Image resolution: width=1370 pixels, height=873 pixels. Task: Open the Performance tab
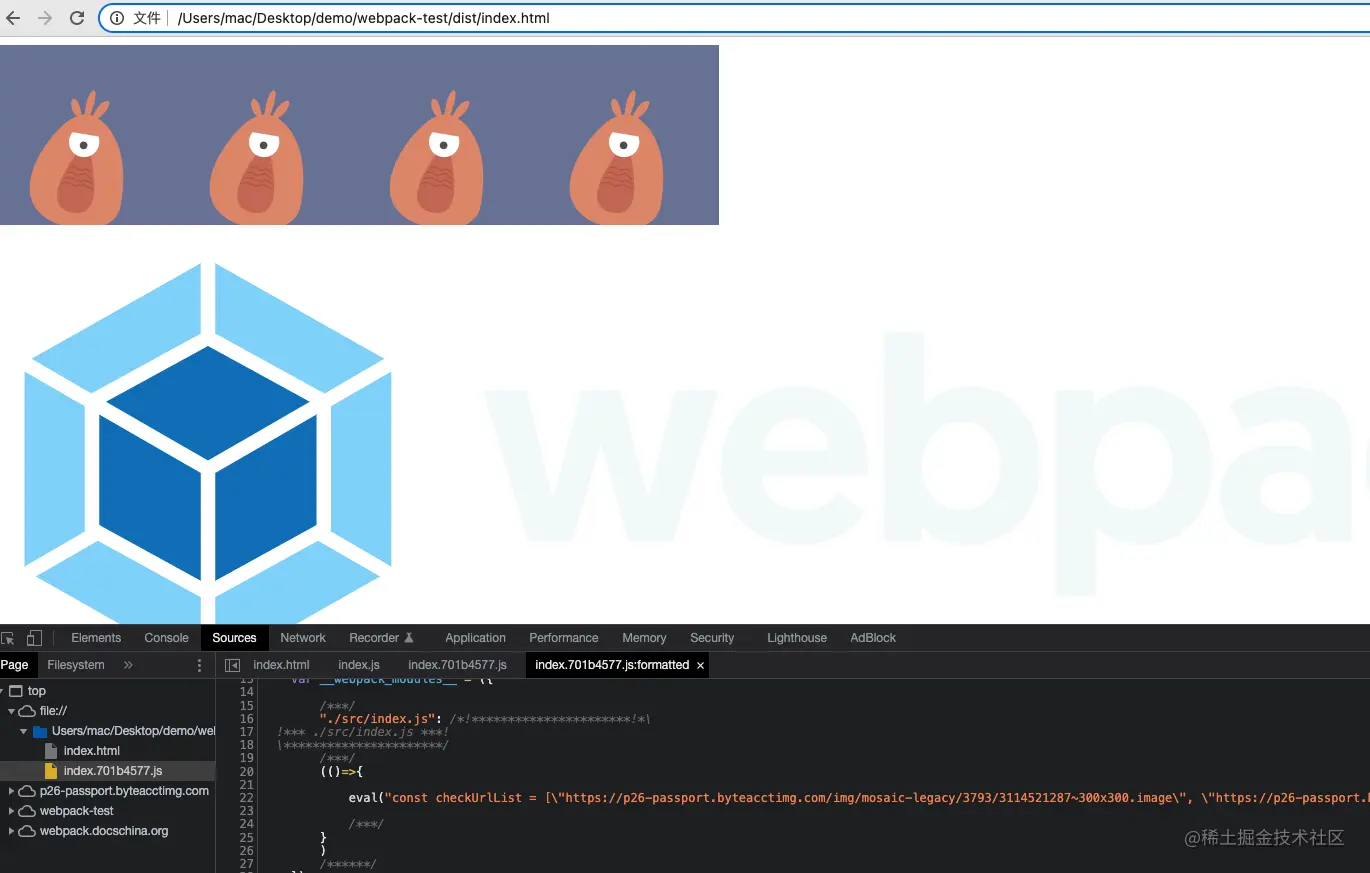pos(564,638)
